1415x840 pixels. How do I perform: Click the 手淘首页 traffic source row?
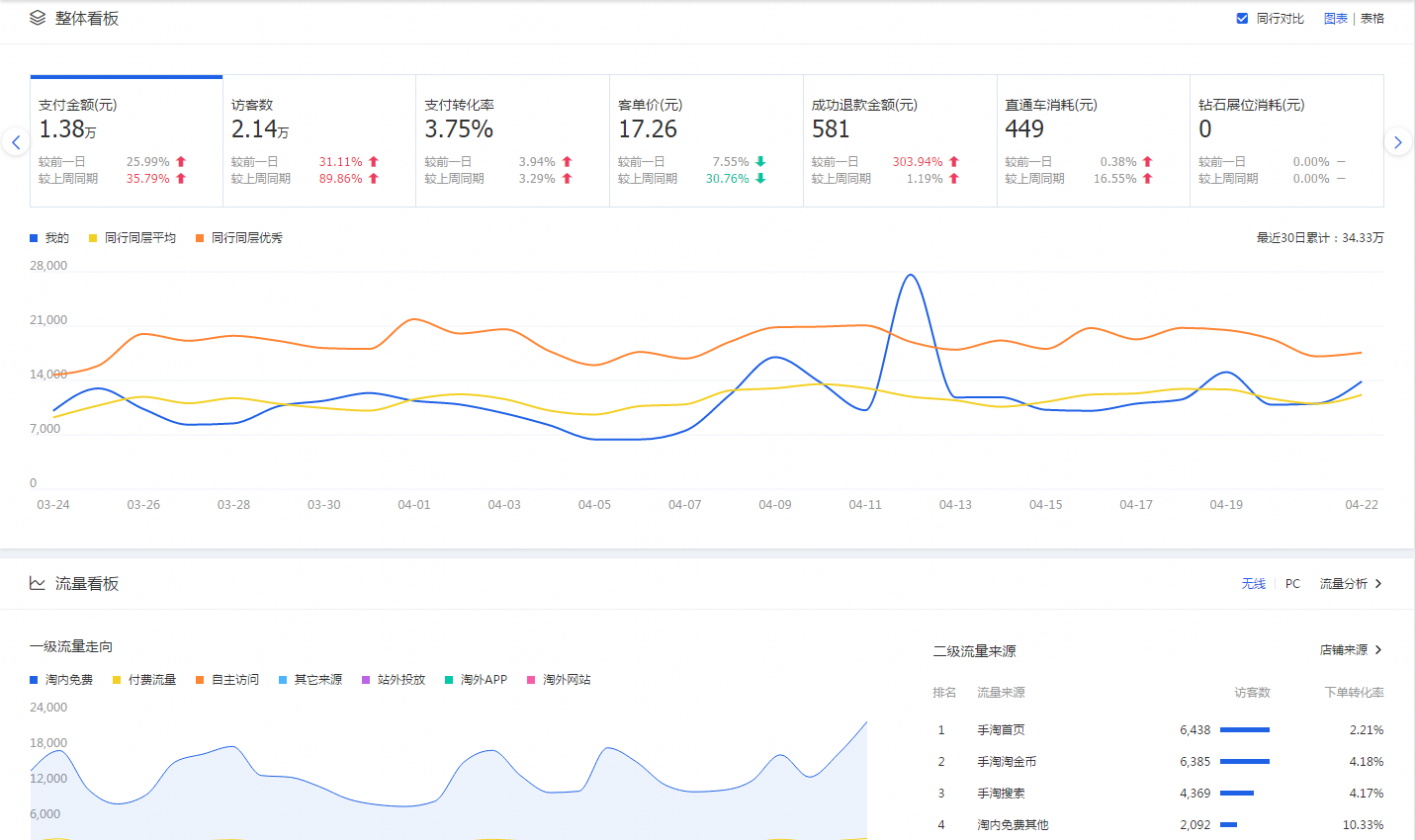click(1001, 730)
